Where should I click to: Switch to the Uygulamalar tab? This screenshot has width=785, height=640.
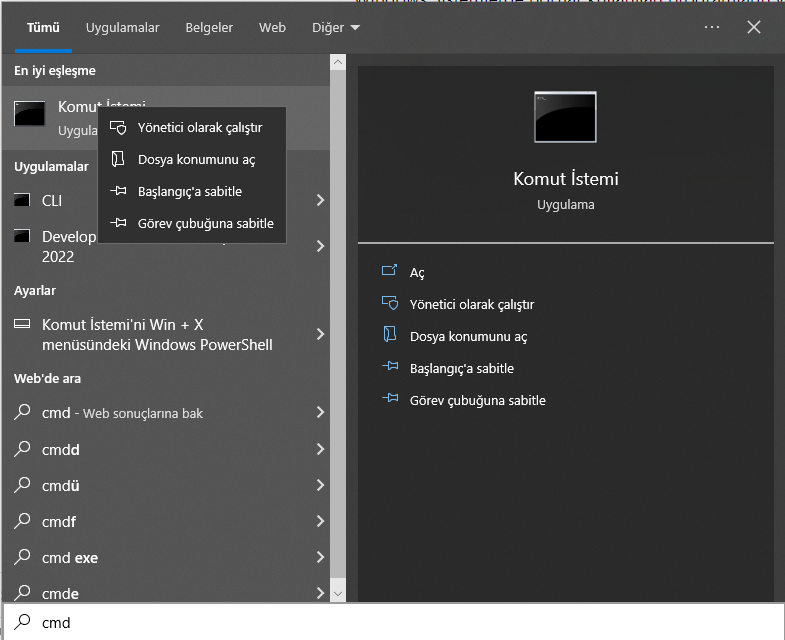(x=122, y=28)
